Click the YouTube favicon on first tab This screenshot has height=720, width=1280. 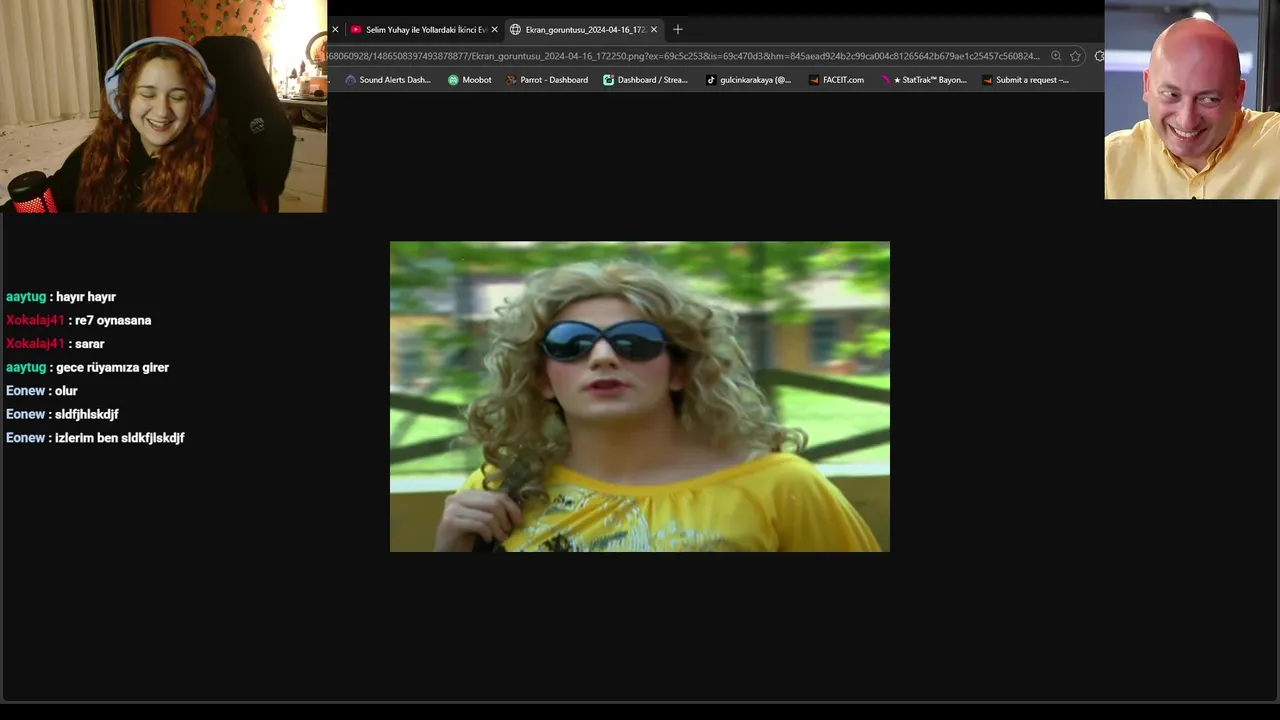(x=356, y=30)
